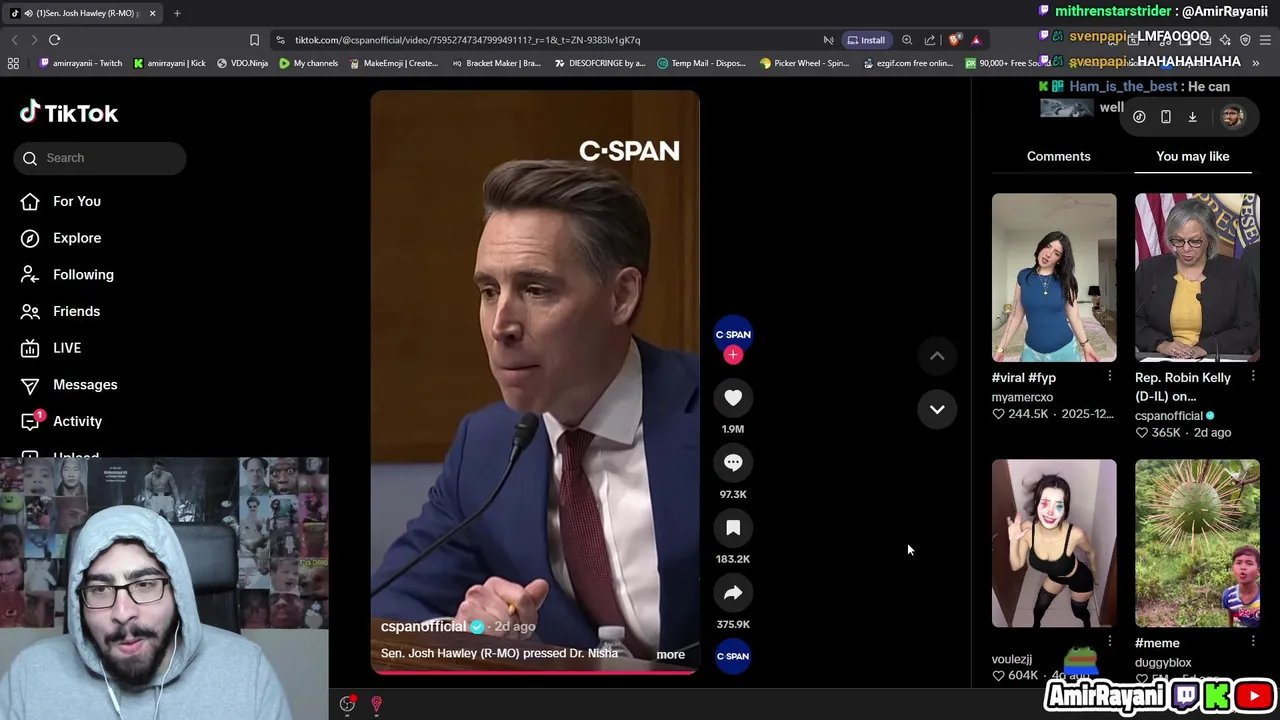The width and height of the screenshot is (1280, 720).
Task: Go to the previous video with up chevron
Action: [x=937, y=356]
